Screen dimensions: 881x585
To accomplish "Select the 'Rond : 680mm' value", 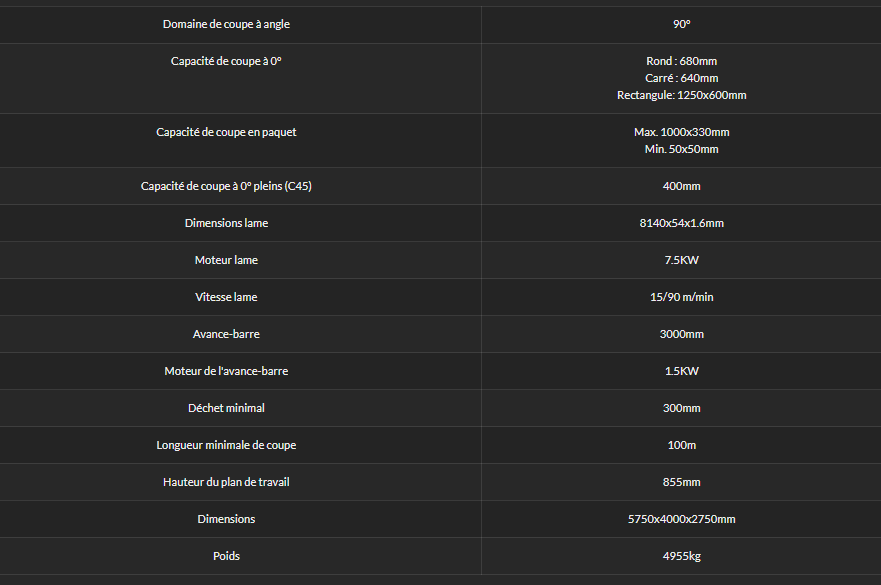I will click(x=681, y=61).
